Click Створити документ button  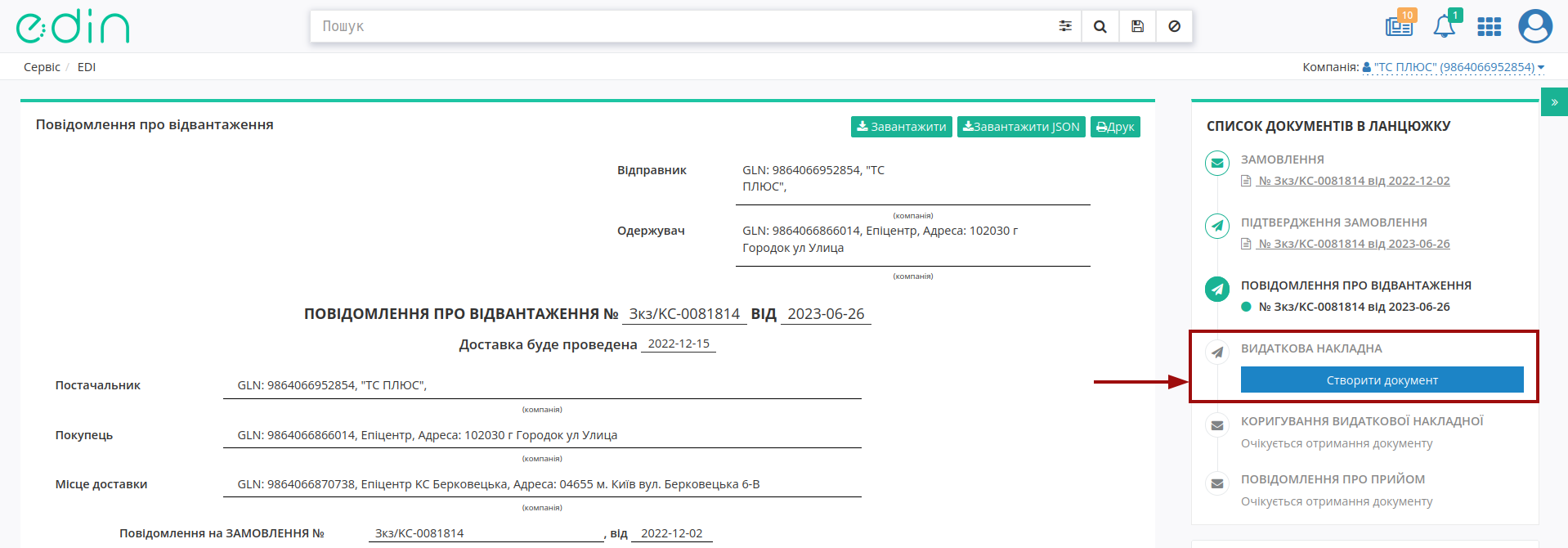(1382, 380)
